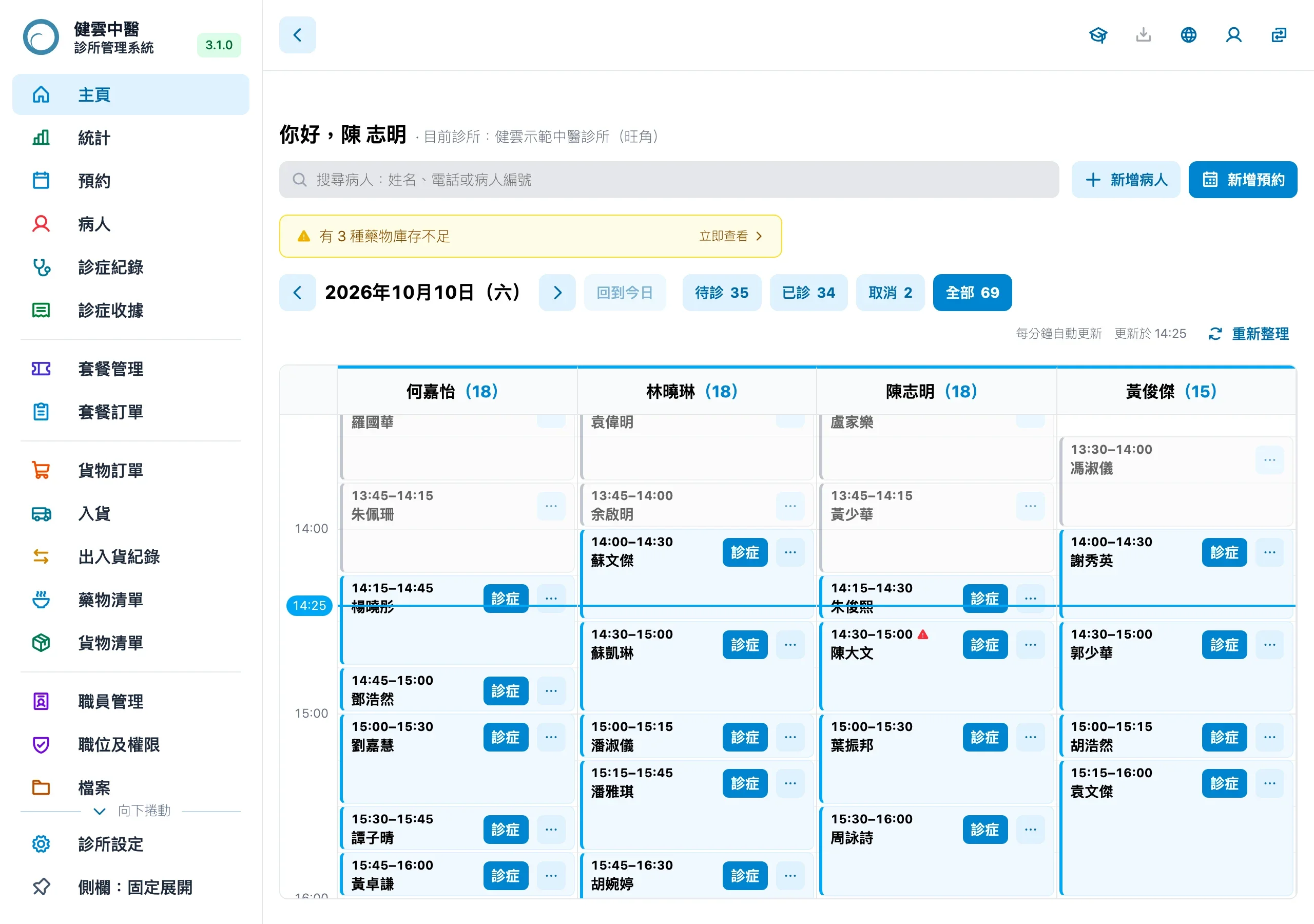1314x924 pixels.
Task: Click the patient search field
Action: (668, 180)
